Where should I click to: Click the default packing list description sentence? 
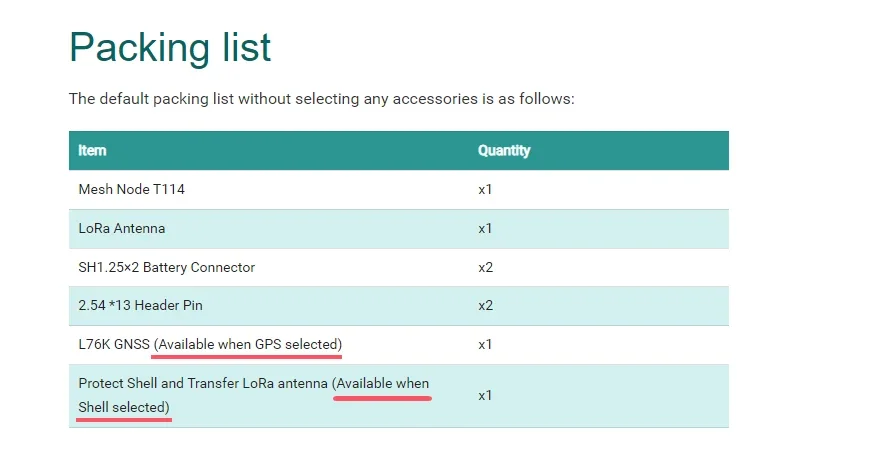coord(321,99)
